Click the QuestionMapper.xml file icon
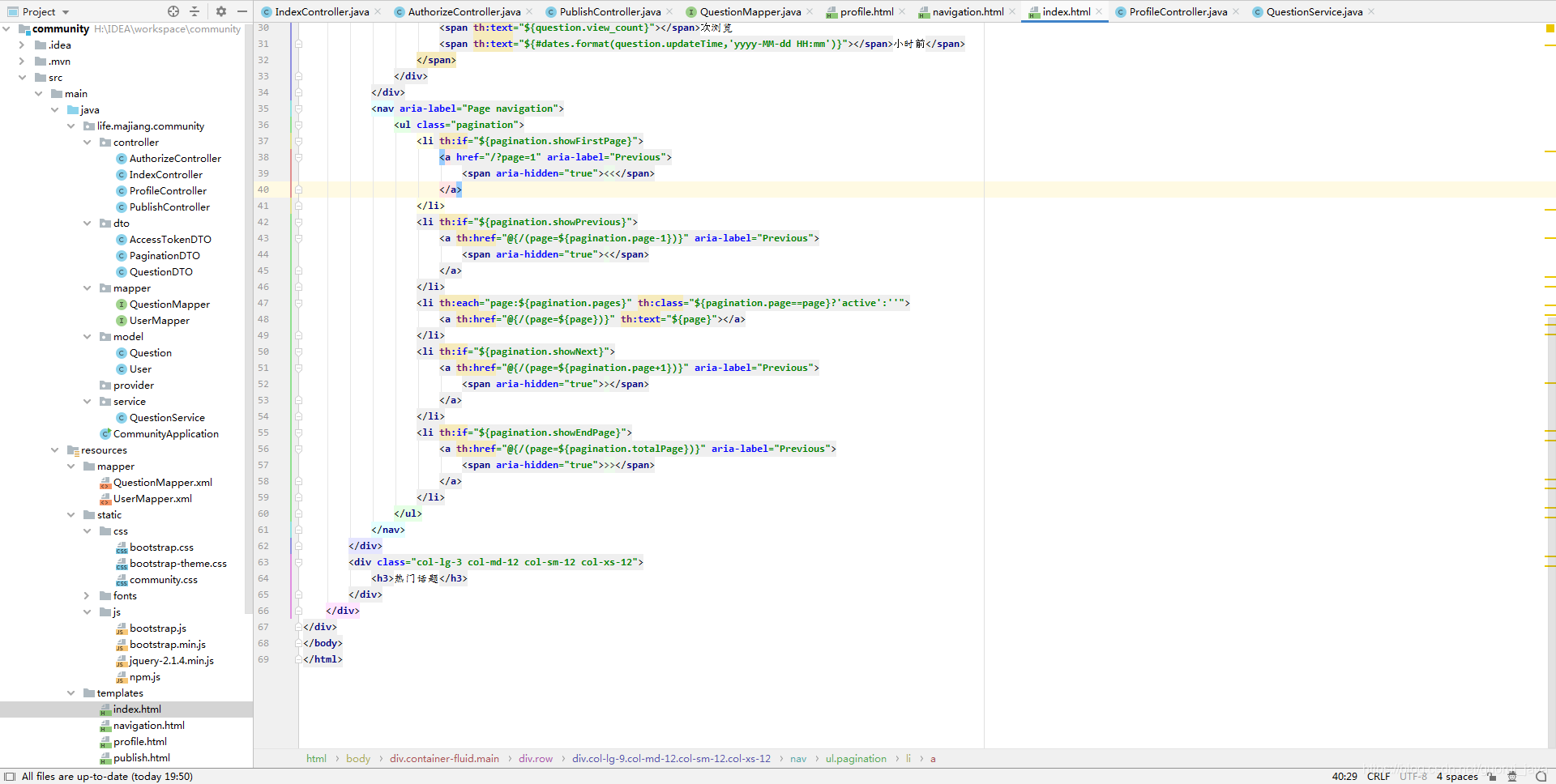 (105, 483)
